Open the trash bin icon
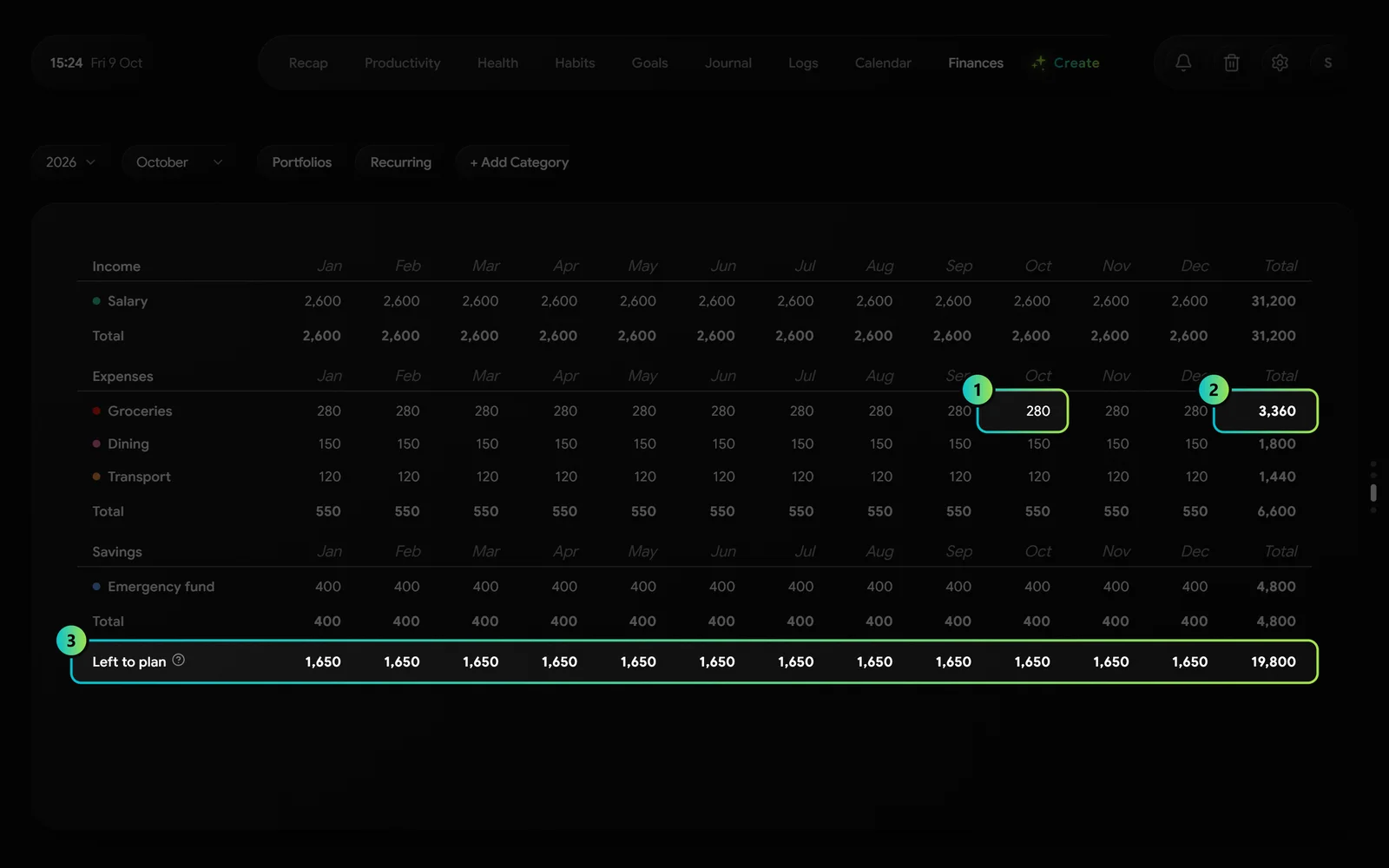The image size is (1389, 868). (x=1231, y=62)
